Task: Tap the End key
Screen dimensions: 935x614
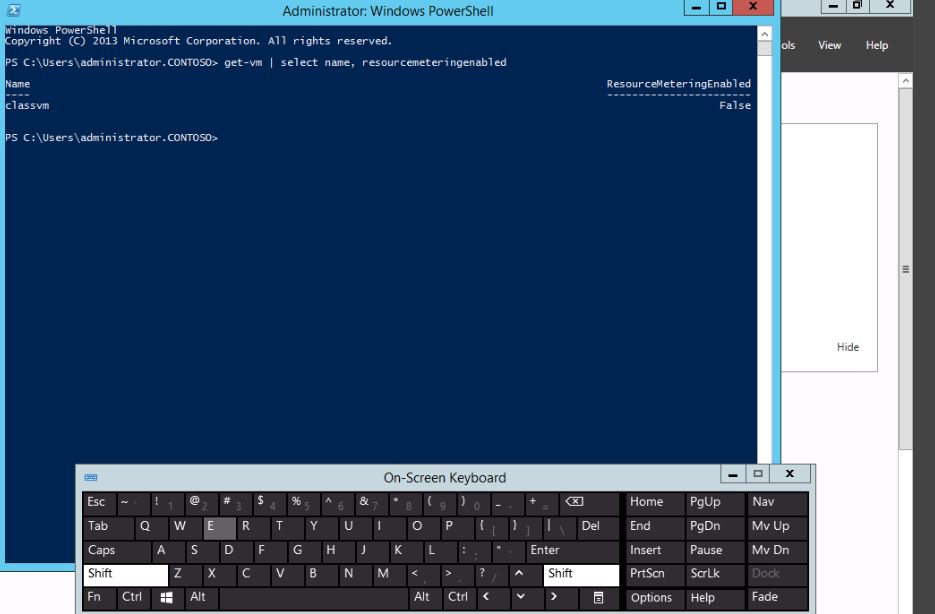Action: tap(655, 526)
